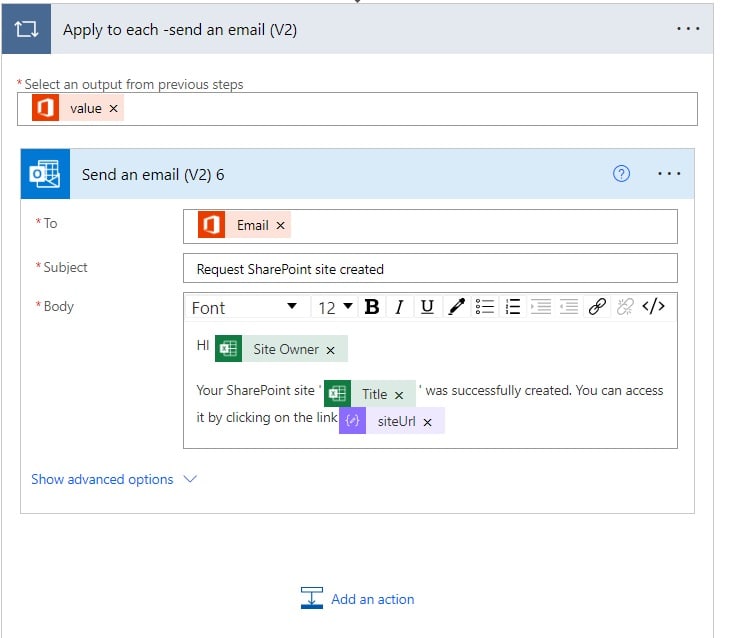
Task: Click the Add an action insert icon
Action: tap(311, 598)
